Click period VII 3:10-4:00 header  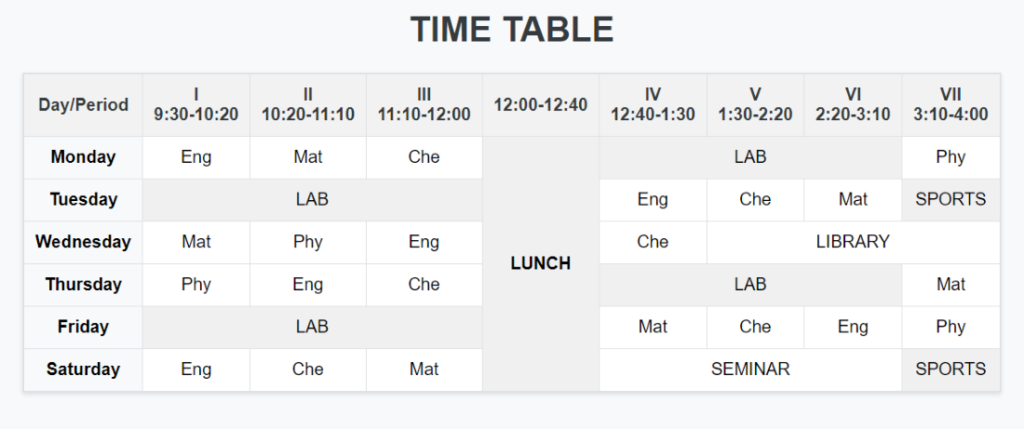pyautogui.click(x=951, y=105)
